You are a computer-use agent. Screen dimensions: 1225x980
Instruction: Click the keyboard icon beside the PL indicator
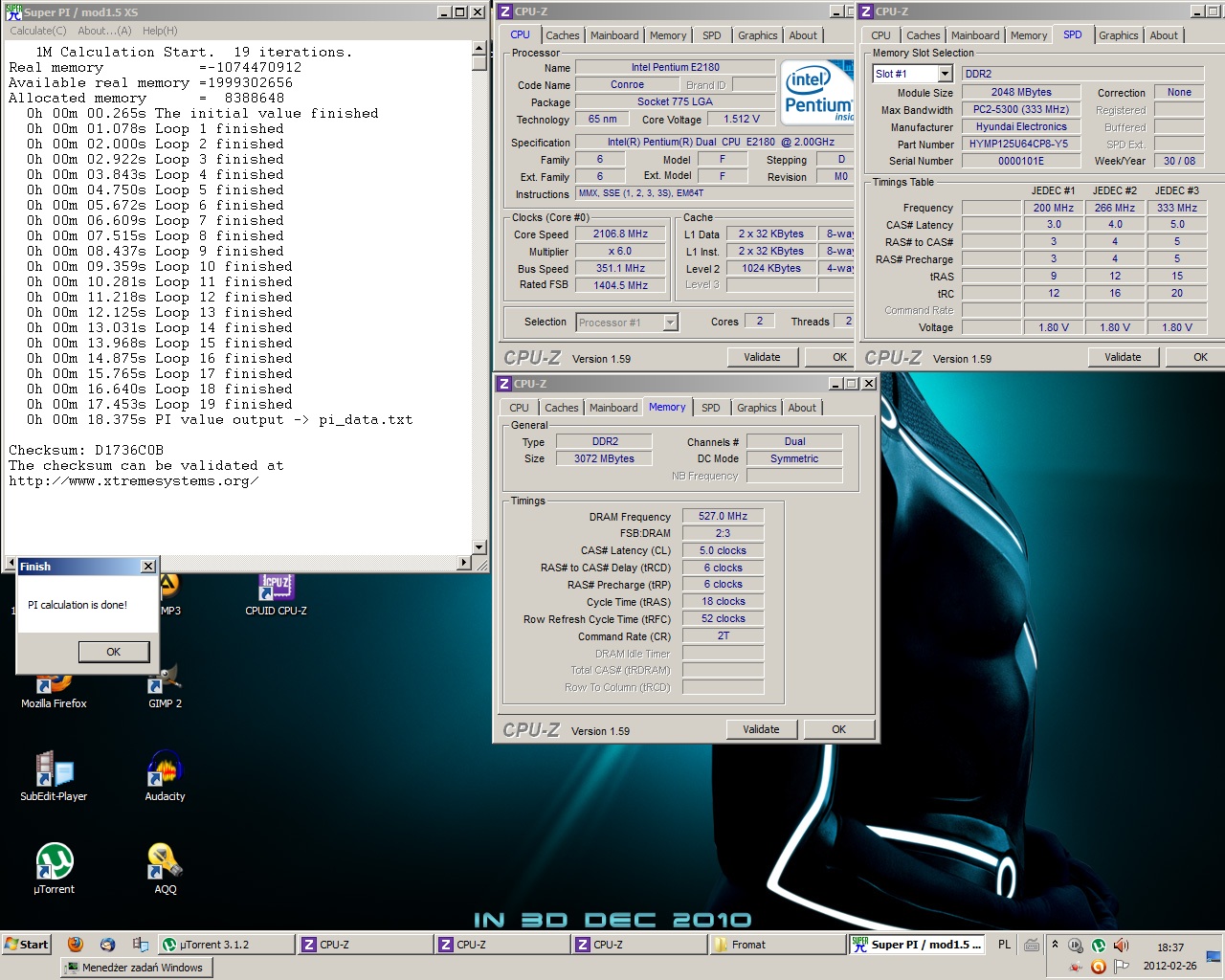(x=1031, y=945)
